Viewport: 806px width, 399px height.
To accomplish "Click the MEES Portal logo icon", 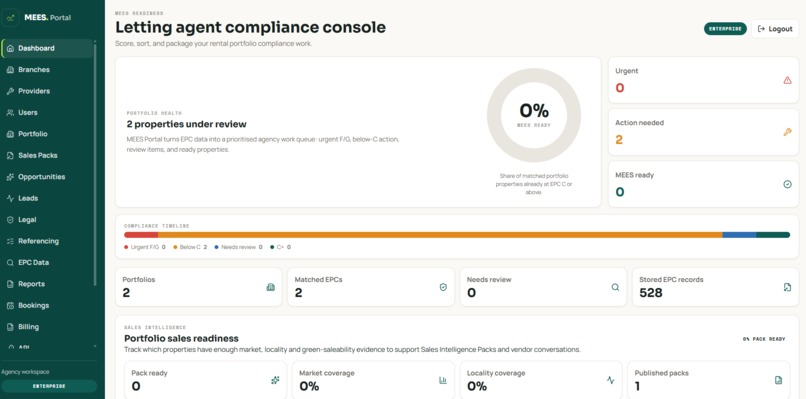I will 10,17.
